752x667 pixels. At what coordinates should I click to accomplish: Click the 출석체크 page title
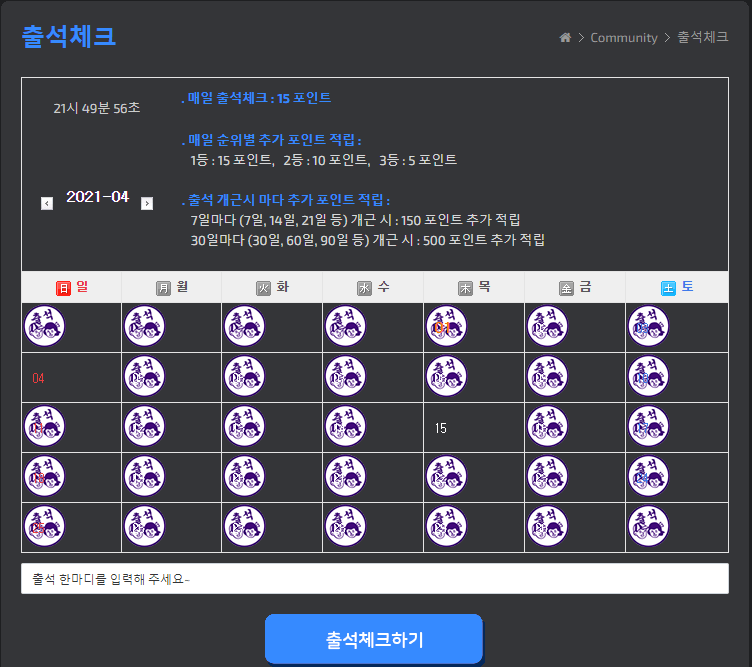pos(69,36)
